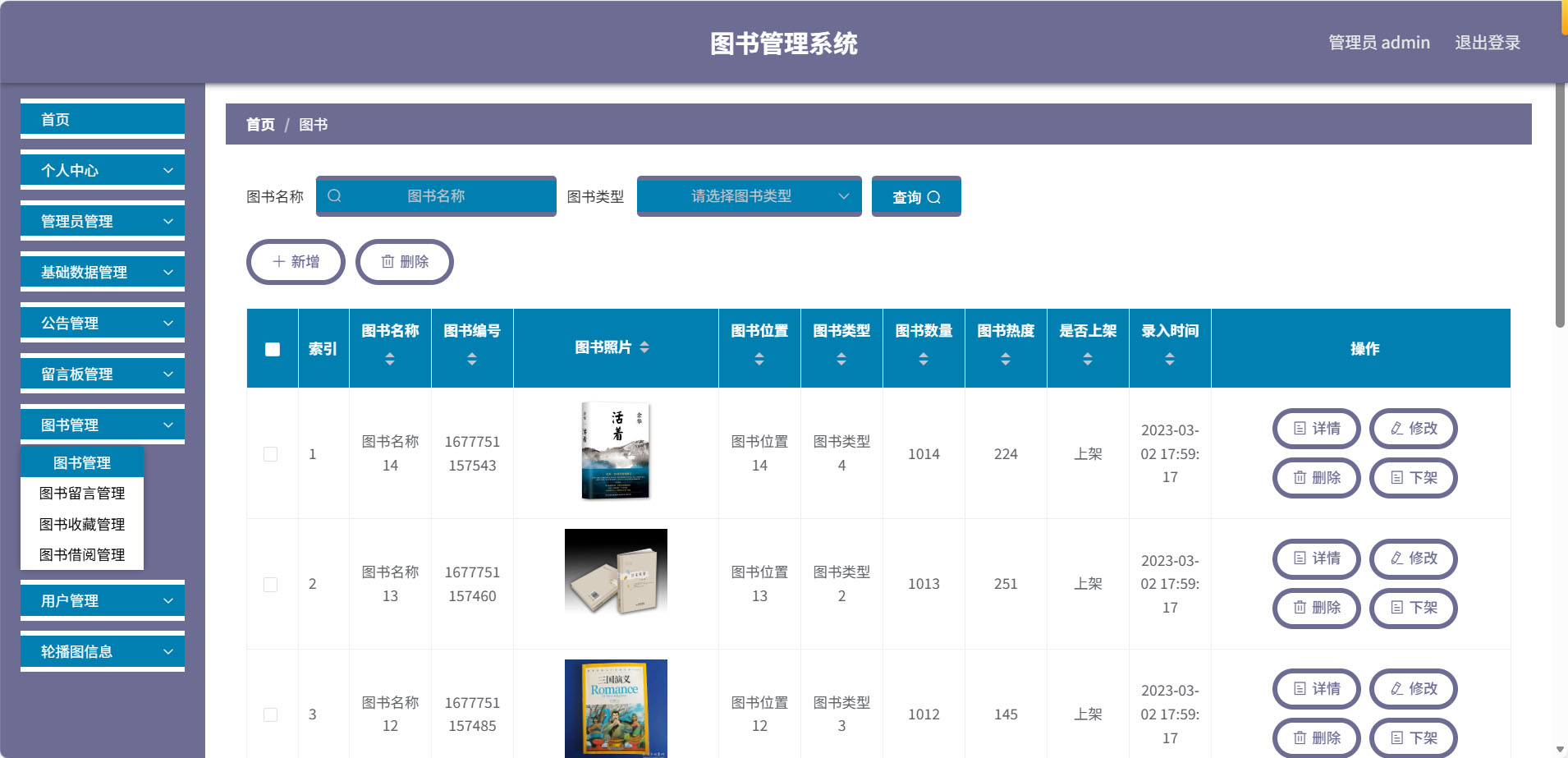Expand the 留言板管理 menu
This screenshot has height=758, width=1568.
(103, 374)
